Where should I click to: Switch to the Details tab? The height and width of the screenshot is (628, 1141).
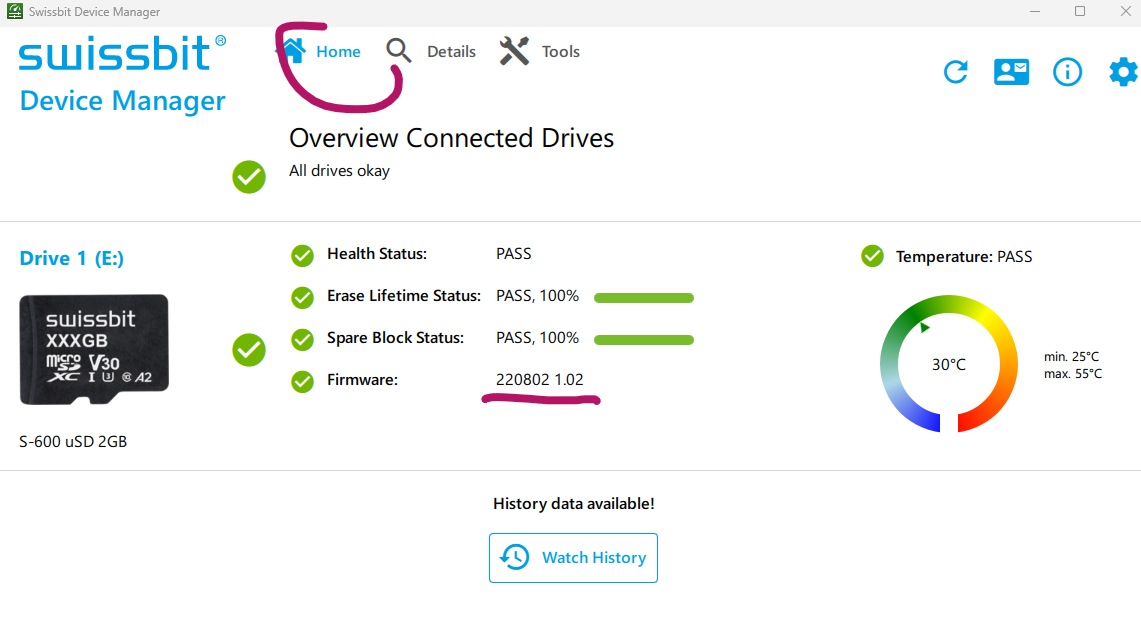[451, 52]
